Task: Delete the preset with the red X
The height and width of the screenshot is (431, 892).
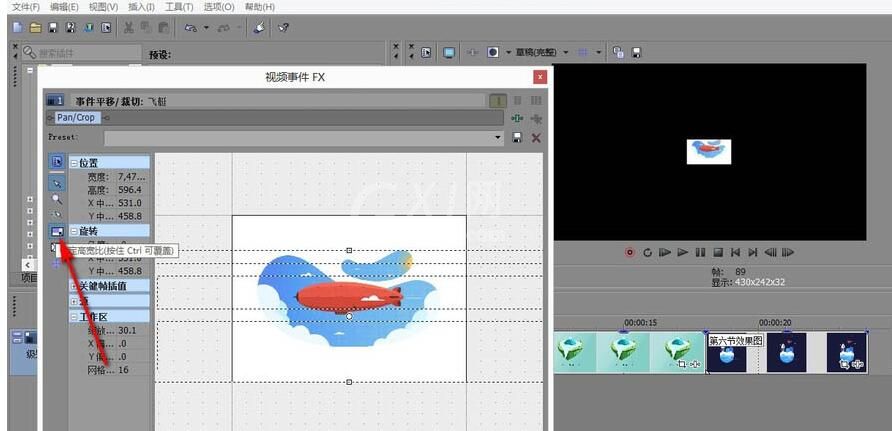Action: pos(536,138)
